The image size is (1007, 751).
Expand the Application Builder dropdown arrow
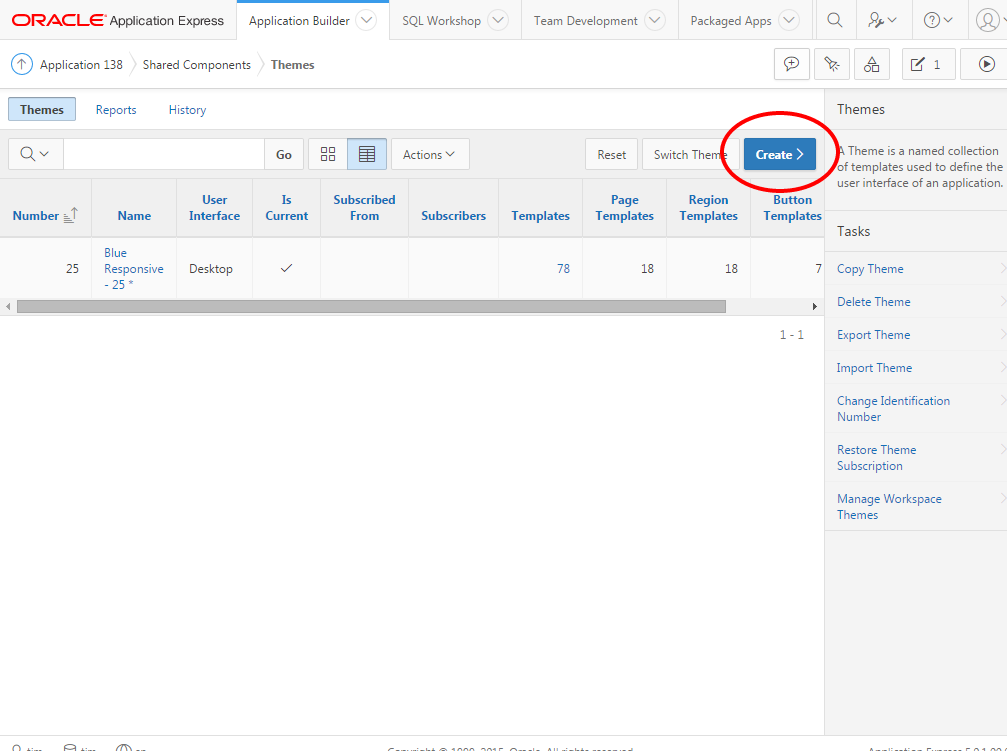point(367,20)
